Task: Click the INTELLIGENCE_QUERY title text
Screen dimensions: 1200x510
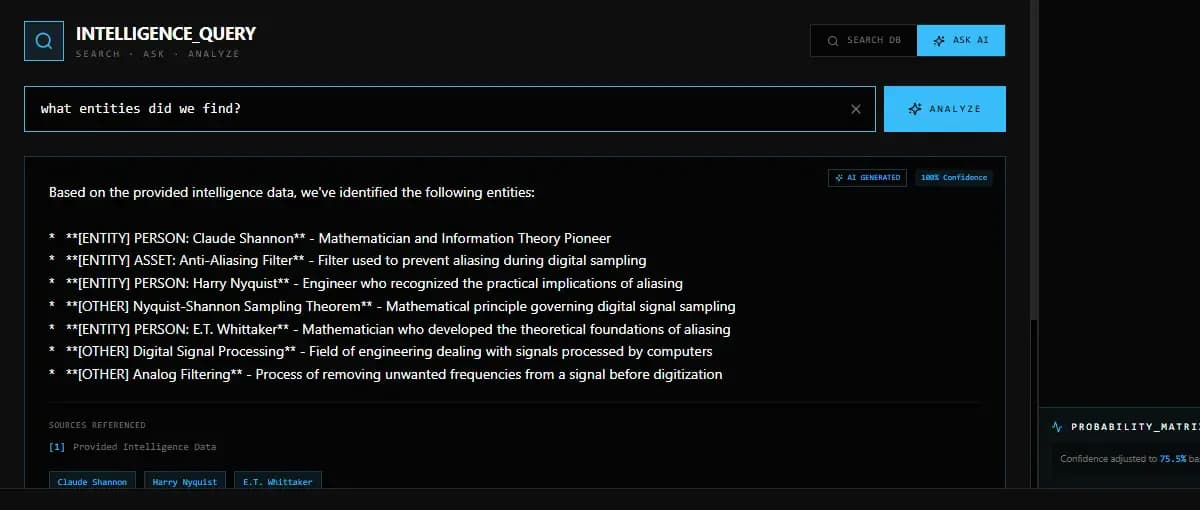Action: (166, 34)
